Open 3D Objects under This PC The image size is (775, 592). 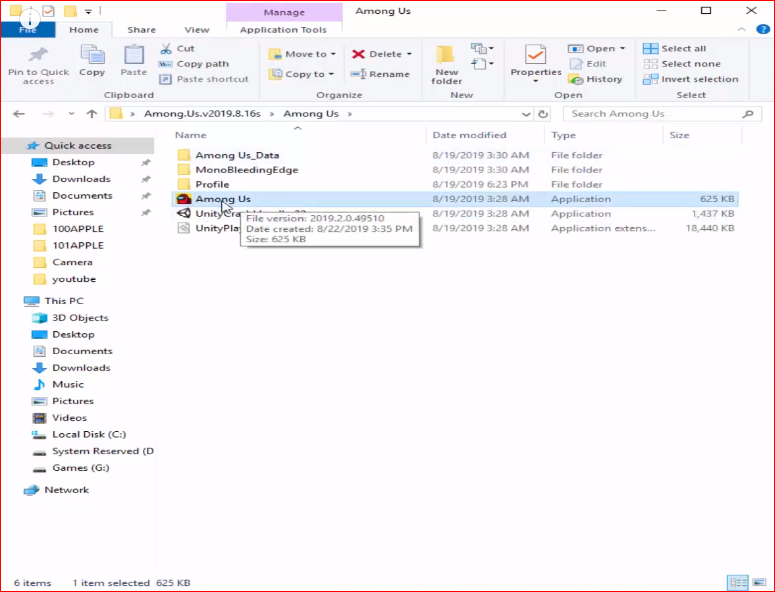(x=80, y=318)
